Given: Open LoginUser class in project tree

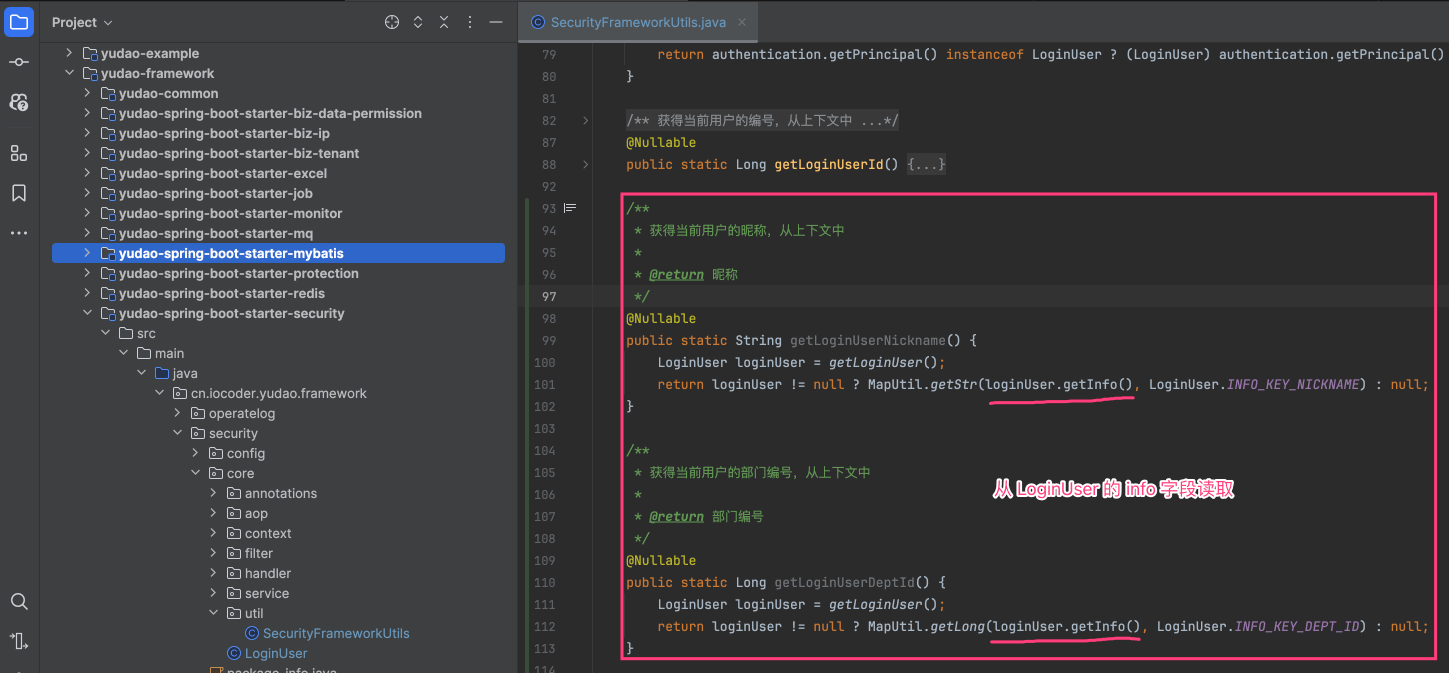Looking at the screenshot, I should 276,653.
